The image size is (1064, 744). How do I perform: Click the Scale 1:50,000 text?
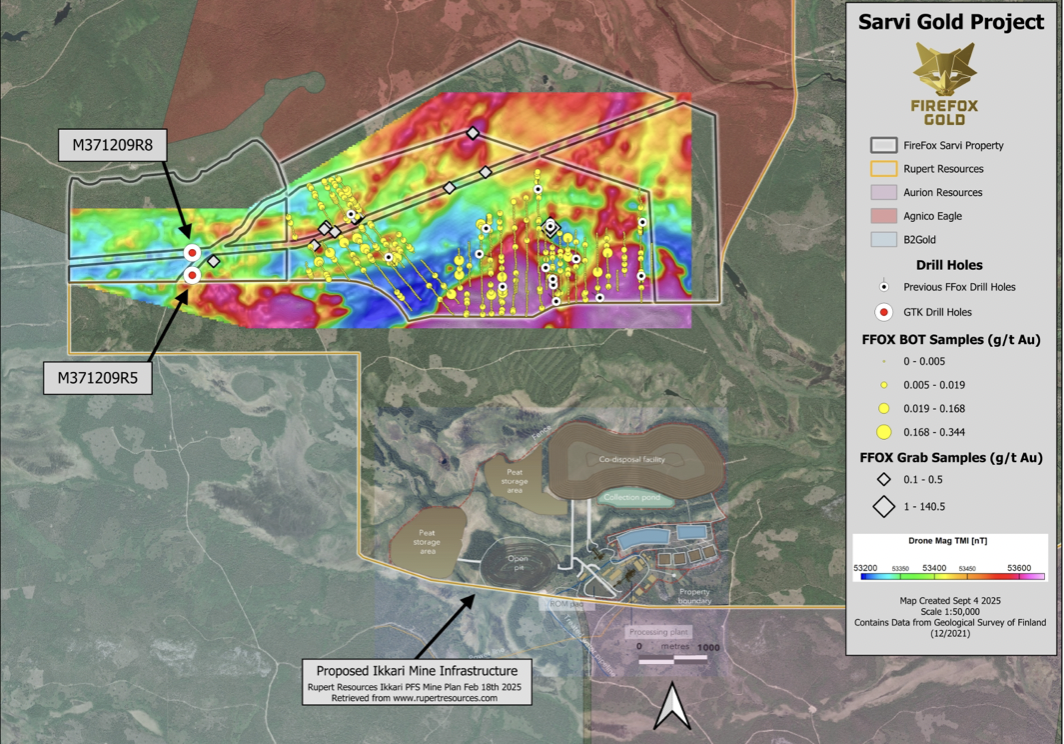(950, 612)
